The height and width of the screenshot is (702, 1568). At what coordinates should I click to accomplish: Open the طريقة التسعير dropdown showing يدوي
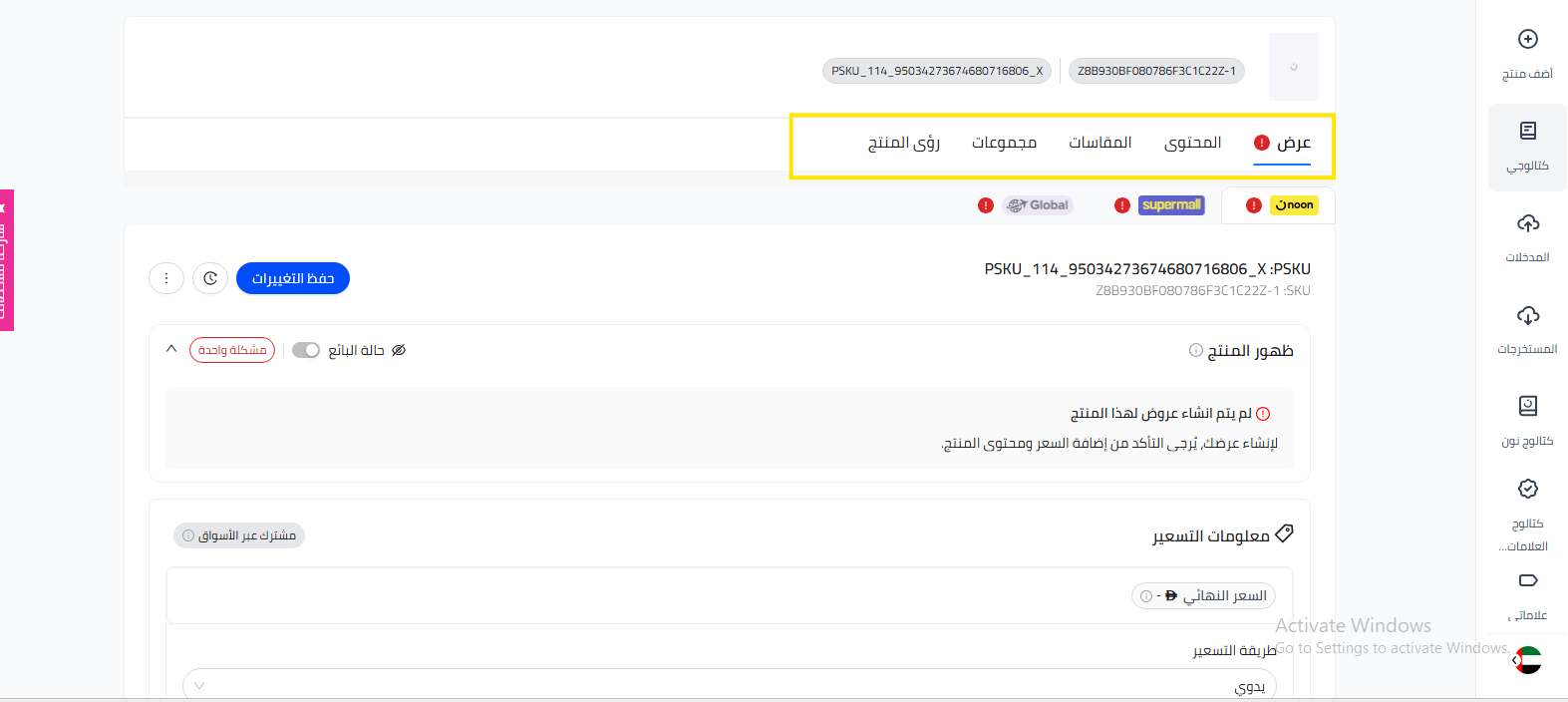729,685
